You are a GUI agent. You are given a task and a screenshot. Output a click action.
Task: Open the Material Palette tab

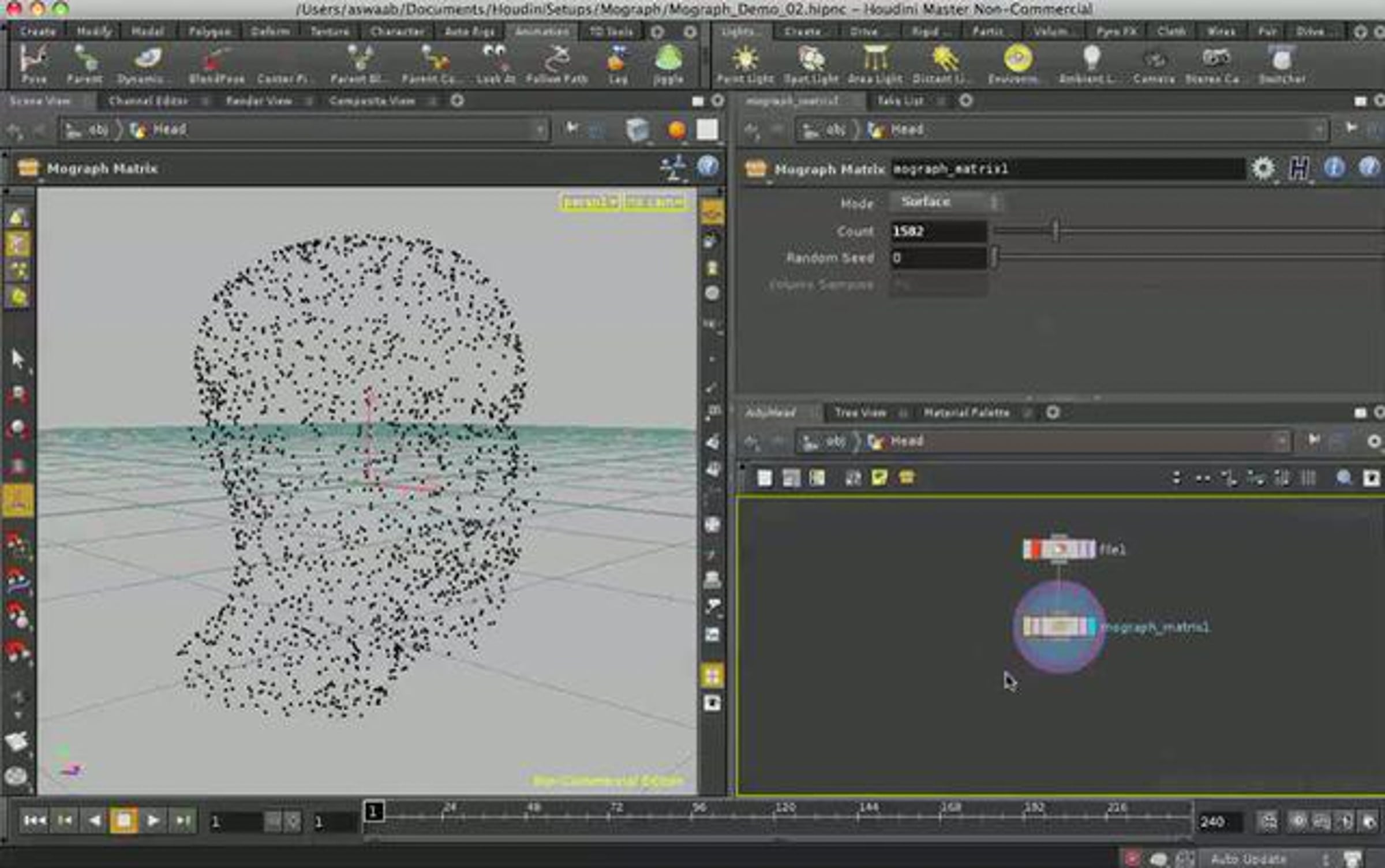967,412
